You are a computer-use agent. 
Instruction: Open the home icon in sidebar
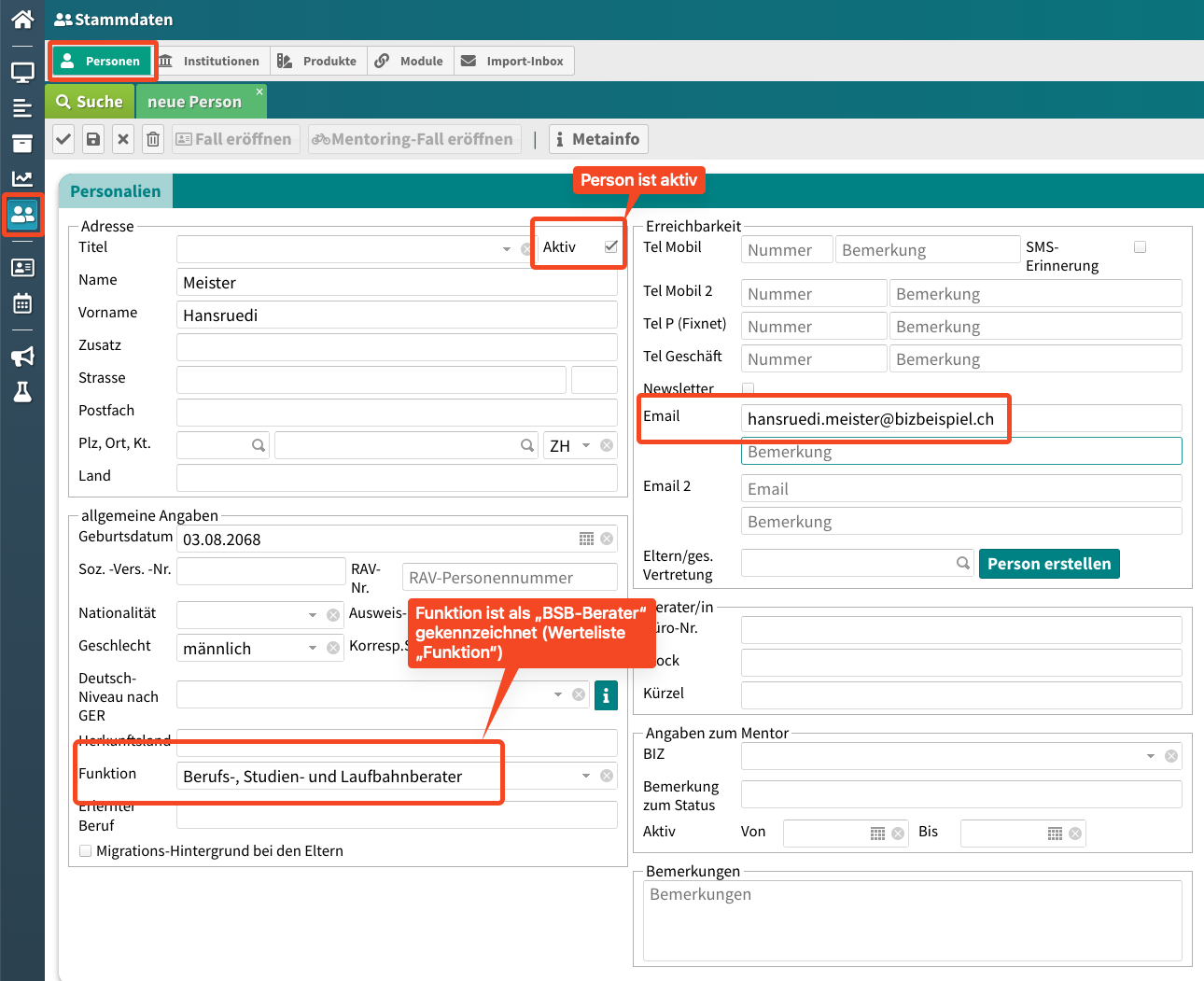(x=22, y=19)
